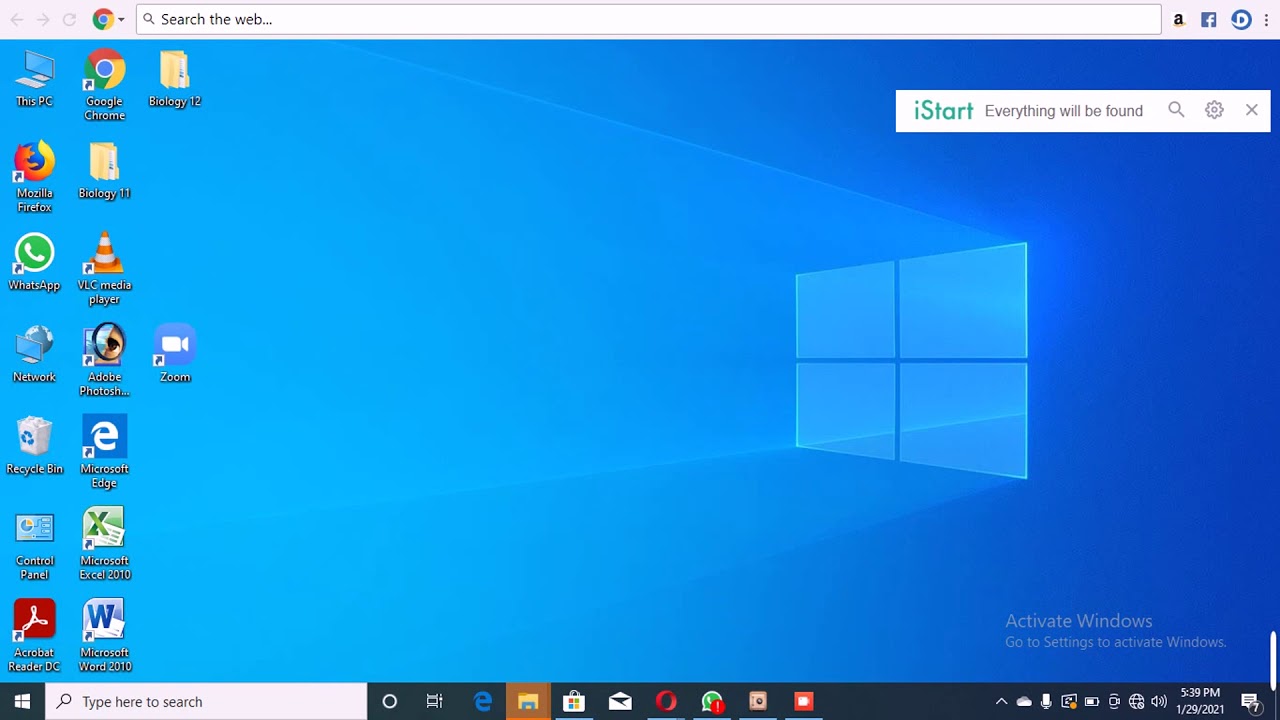This screenshot has width=1280, height=720.
Task: Select the Acrobat Reader DC shortcut
Action: pos(34,637)
